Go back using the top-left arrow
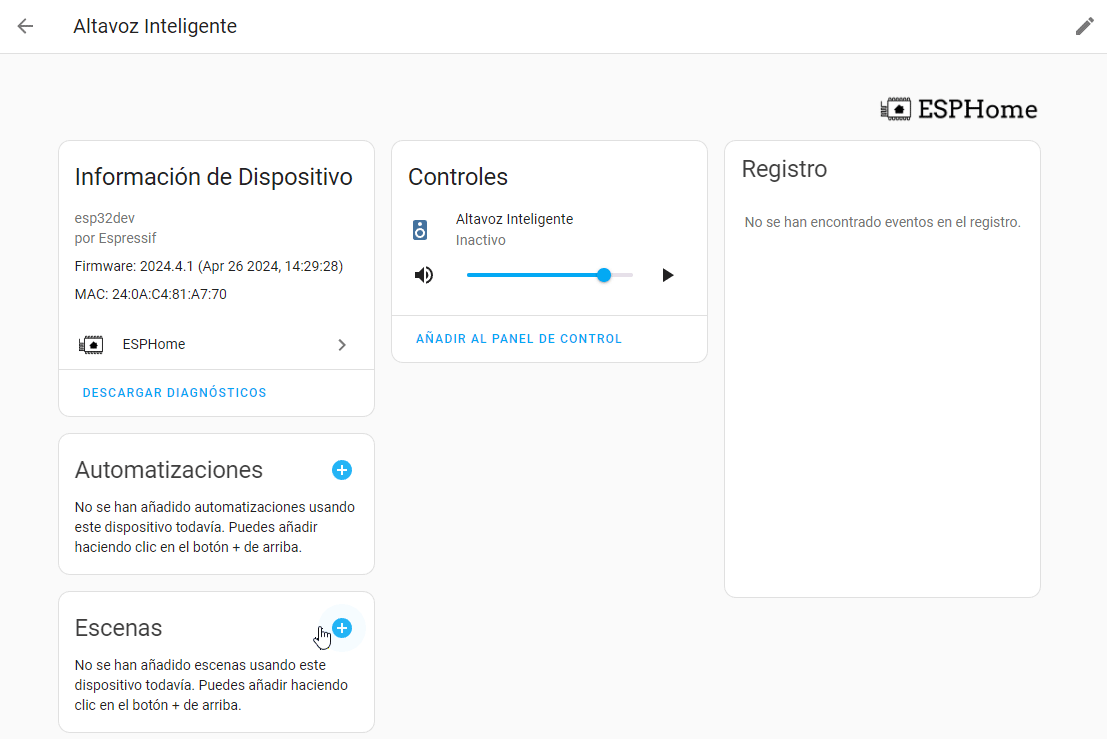 click(x=25, y=26)
